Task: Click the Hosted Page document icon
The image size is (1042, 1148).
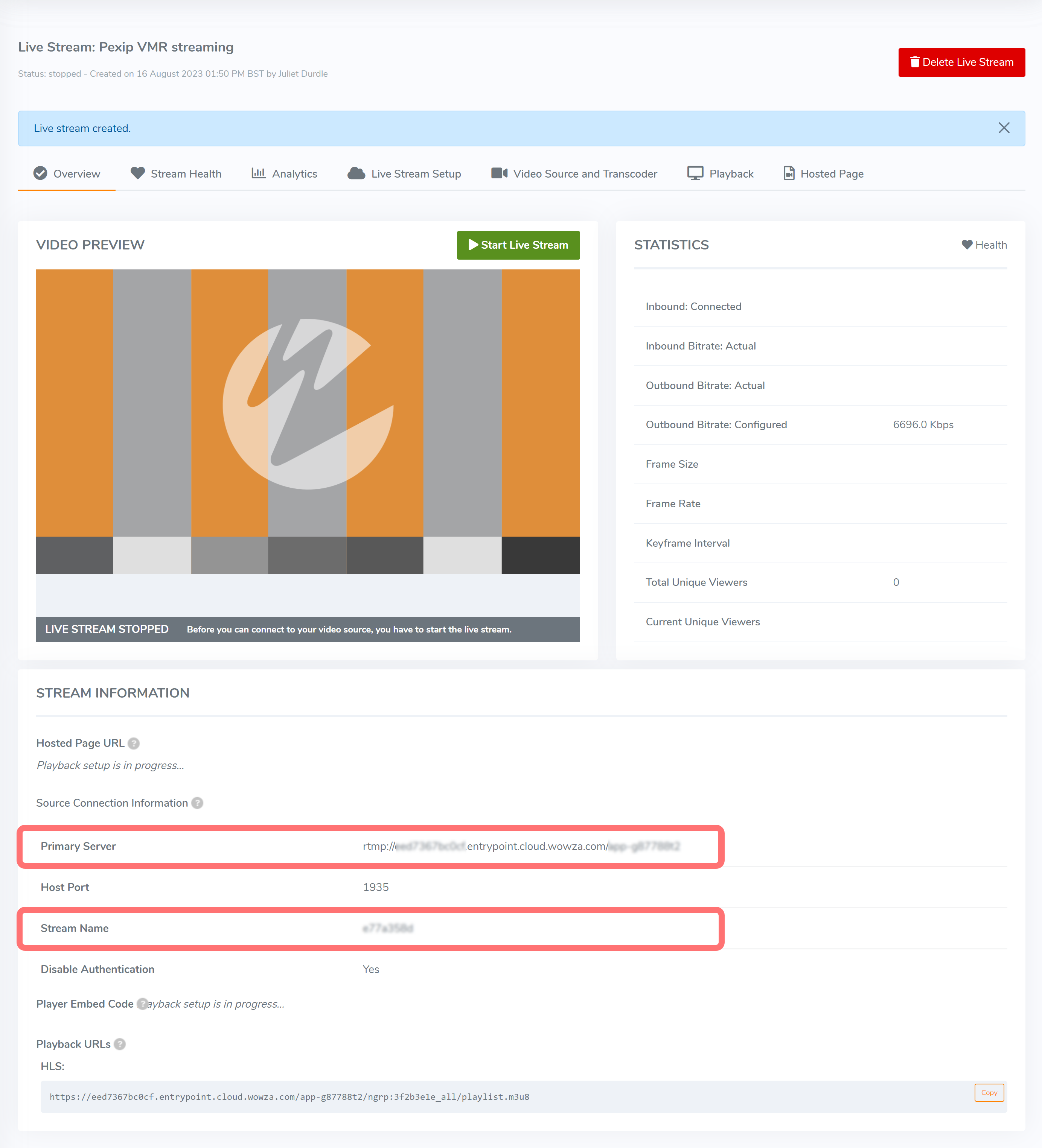Action: click(x=789, y=173)
